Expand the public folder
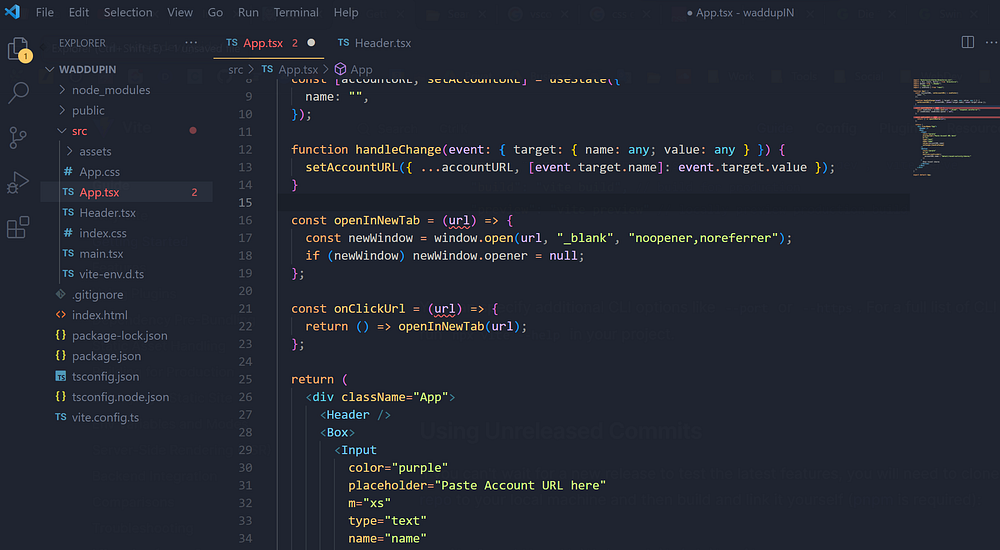The height and width of the screenshot is (550, 1000). point(62,110)
